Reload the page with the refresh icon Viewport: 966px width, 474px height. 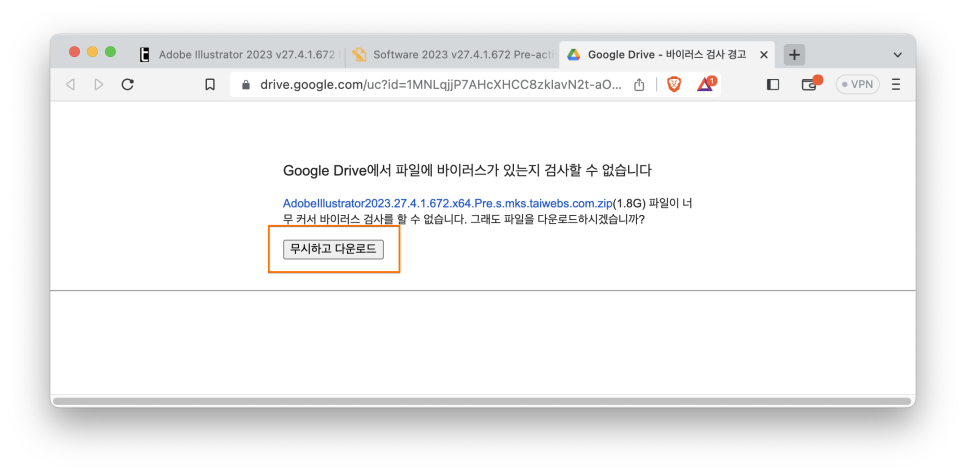click(128, 84)
